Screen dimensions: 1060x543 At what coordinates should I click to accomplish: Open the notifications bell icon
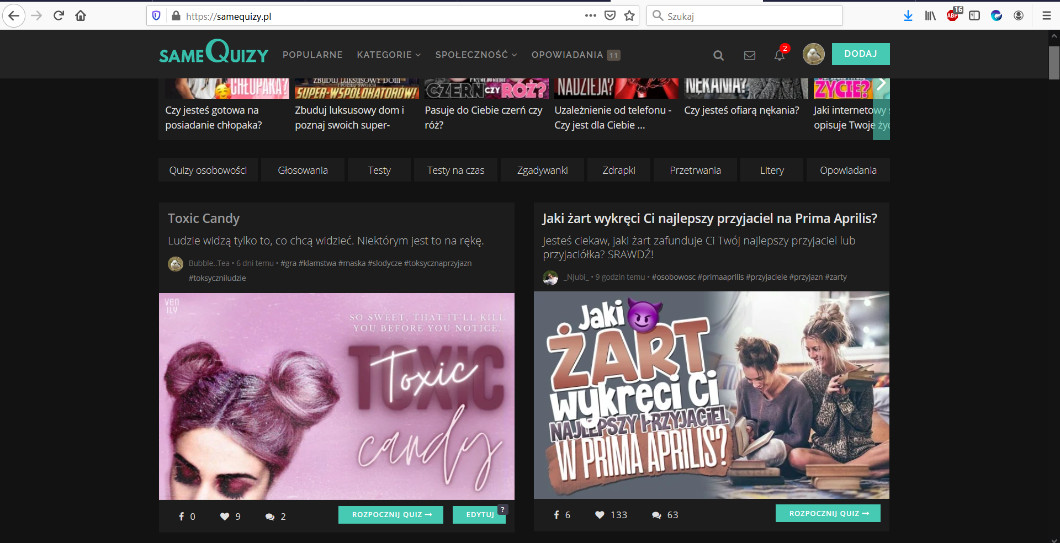(x=780, y=55)
